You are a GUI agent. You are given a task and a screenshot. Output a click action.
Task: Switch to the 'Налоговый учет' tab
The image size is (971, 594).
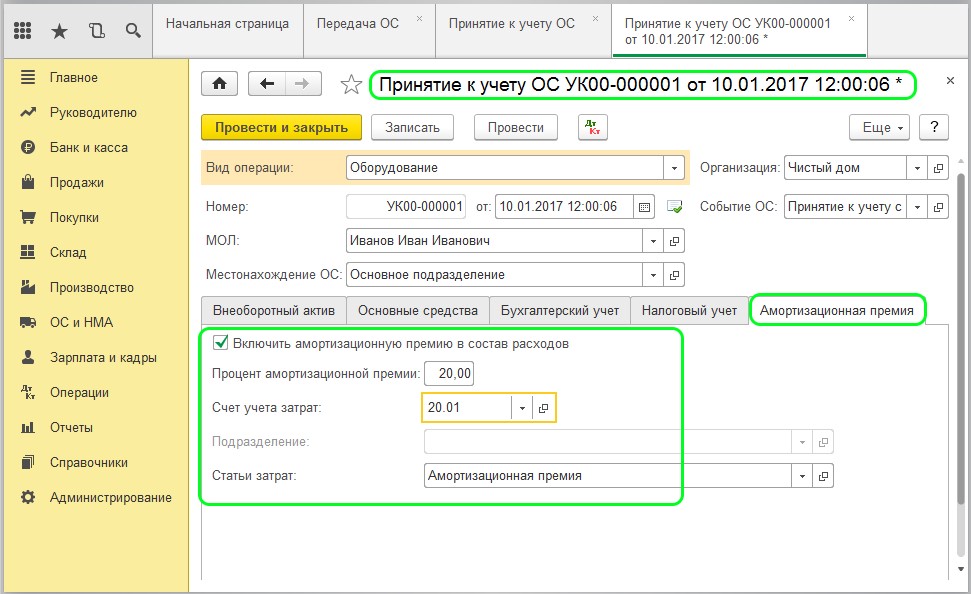pos(689,311)
